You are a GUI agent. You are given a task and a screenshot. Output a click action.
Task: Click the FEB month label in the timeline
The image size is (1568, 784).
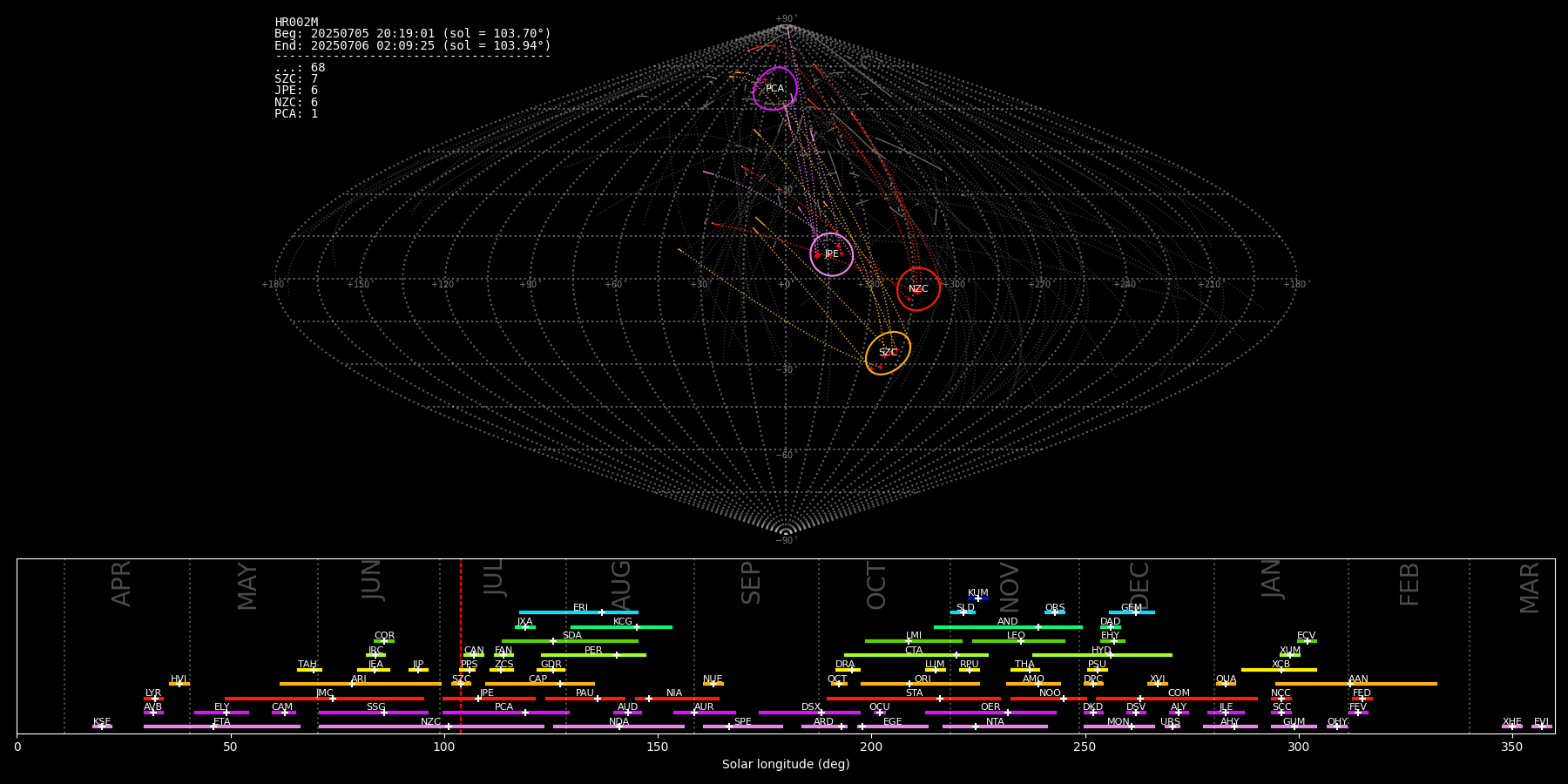click(x=1409, y=585)
